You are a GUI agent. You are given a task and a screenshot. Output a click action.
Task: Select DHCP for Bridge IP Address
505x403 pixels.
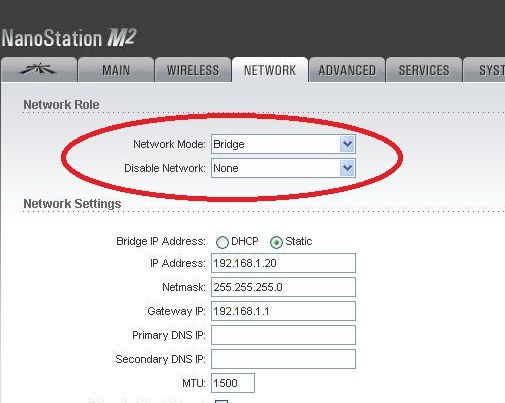click(222, 242)
